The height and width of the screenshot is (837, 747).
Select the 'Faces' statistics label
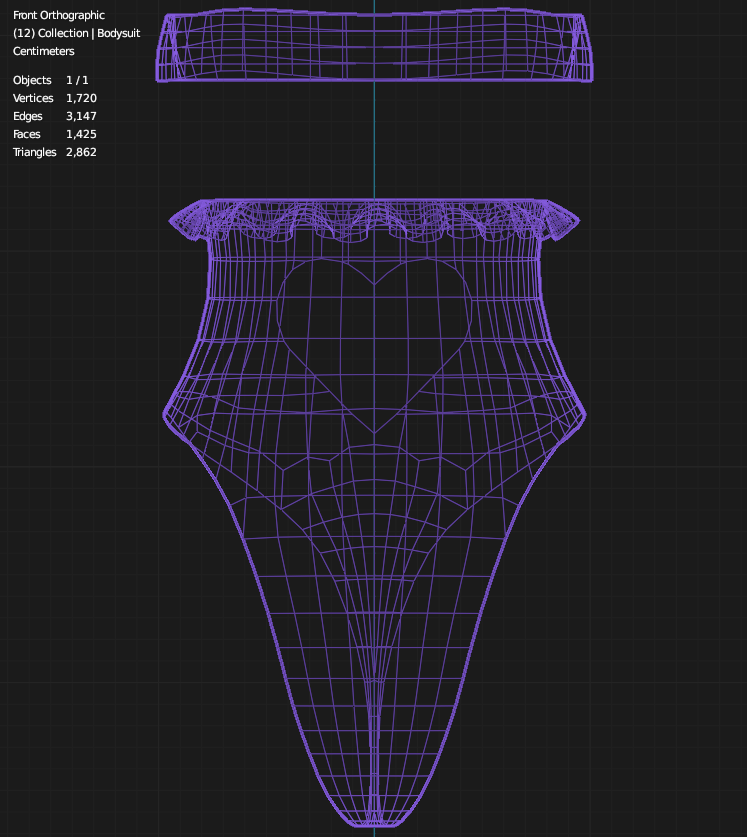[x=27, y=135]
